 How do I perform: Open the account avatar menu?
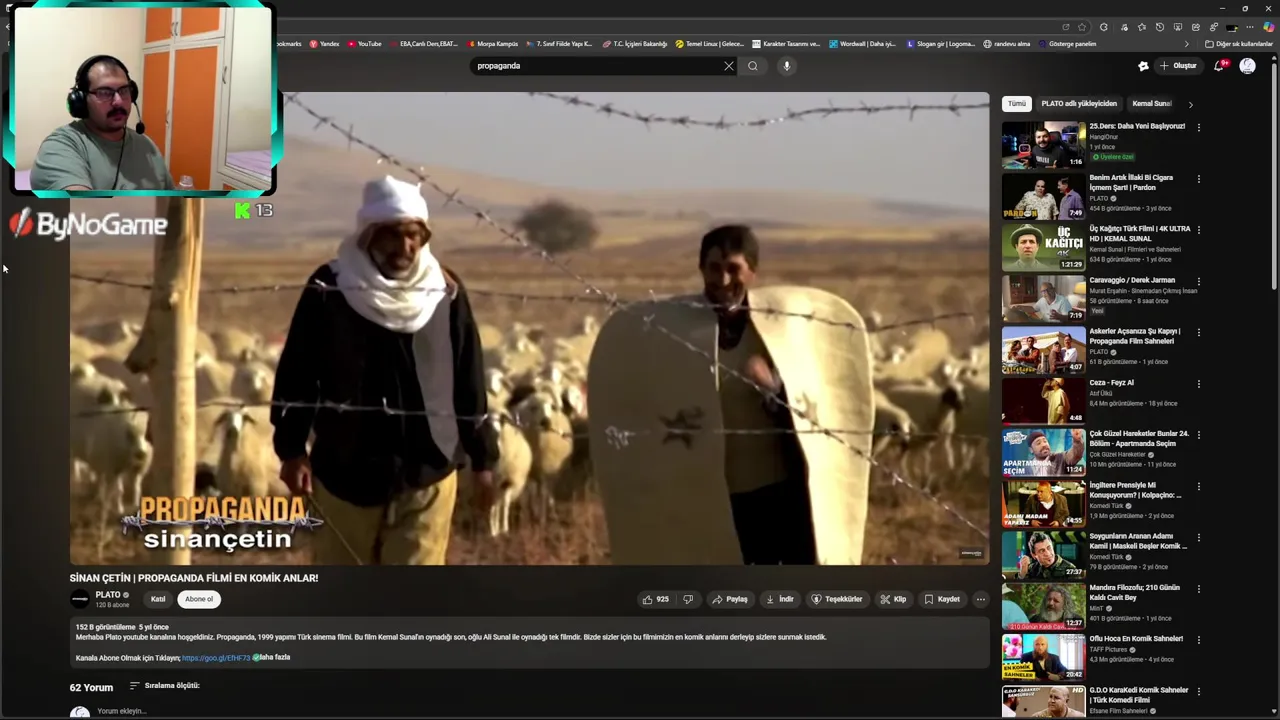click(1247, 66)
